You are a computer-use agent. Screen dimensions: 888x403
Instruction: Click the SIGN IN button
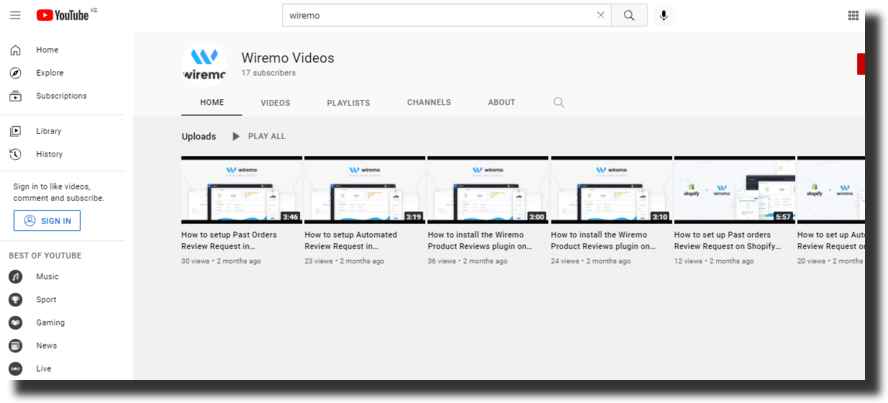(47, 221)
